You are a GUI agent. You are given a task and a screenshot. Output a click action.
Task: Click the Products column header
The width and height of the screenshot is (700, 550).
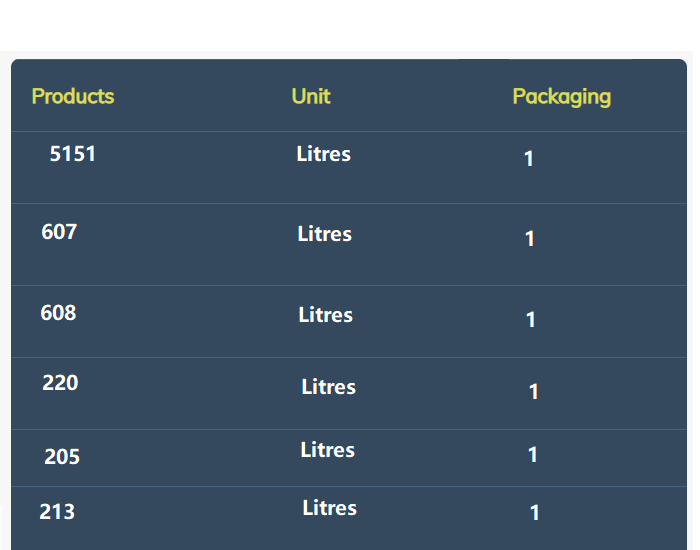(73, 96)
